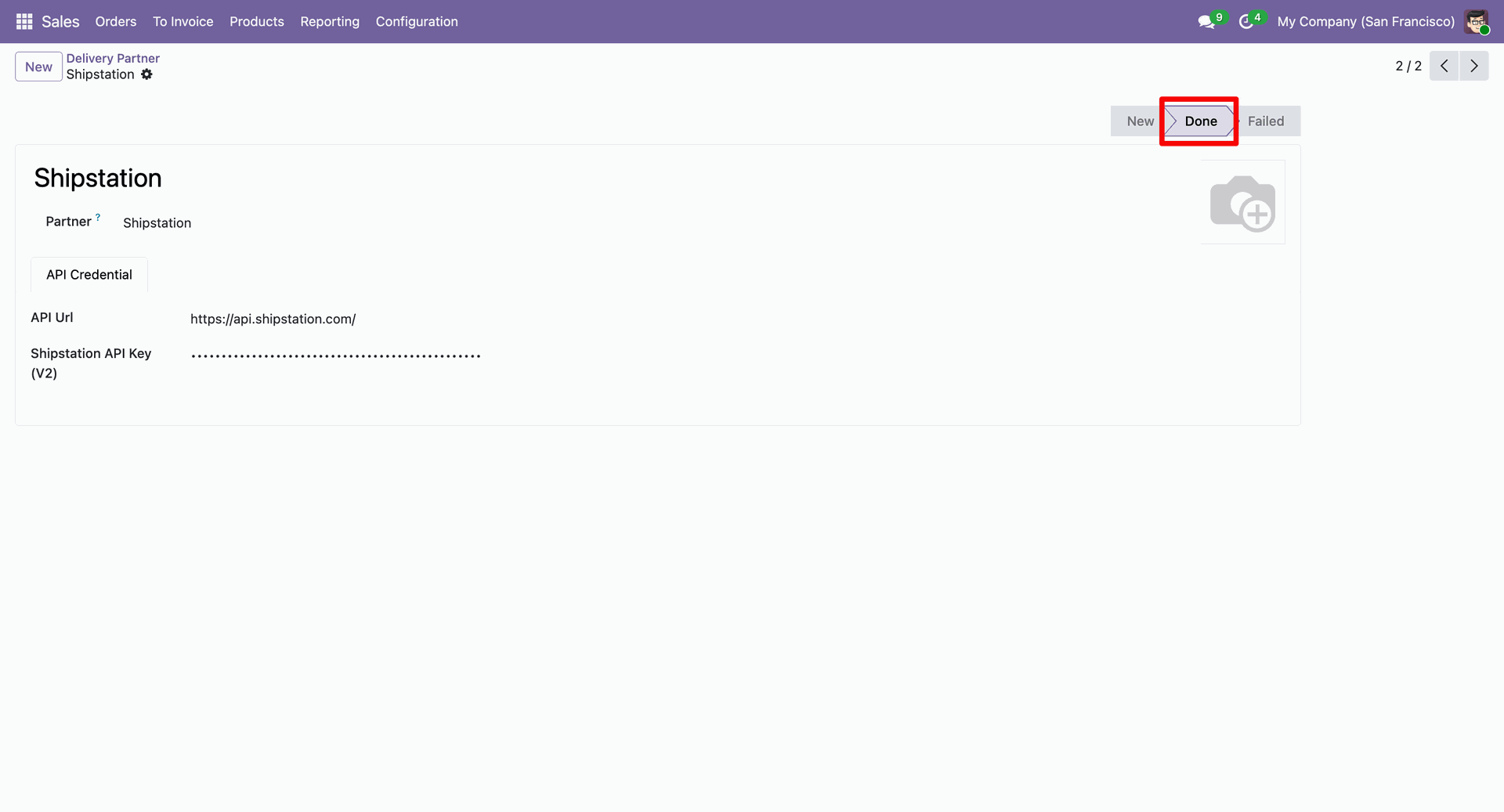Click the masked Shipstation API Key field
The height and width of the screenshot is (812, 1504).
[335, 355]
